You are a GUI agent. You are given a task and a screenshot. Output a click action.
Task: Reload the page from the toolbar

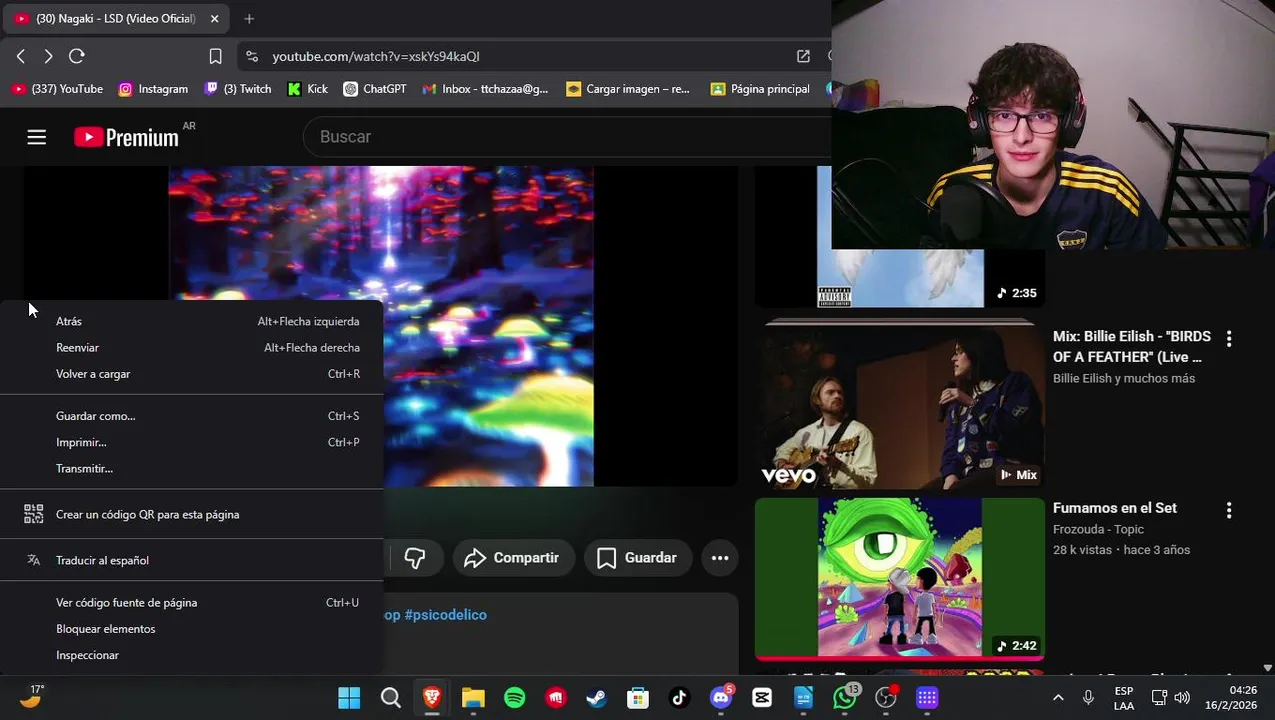[x=77, y=56]
